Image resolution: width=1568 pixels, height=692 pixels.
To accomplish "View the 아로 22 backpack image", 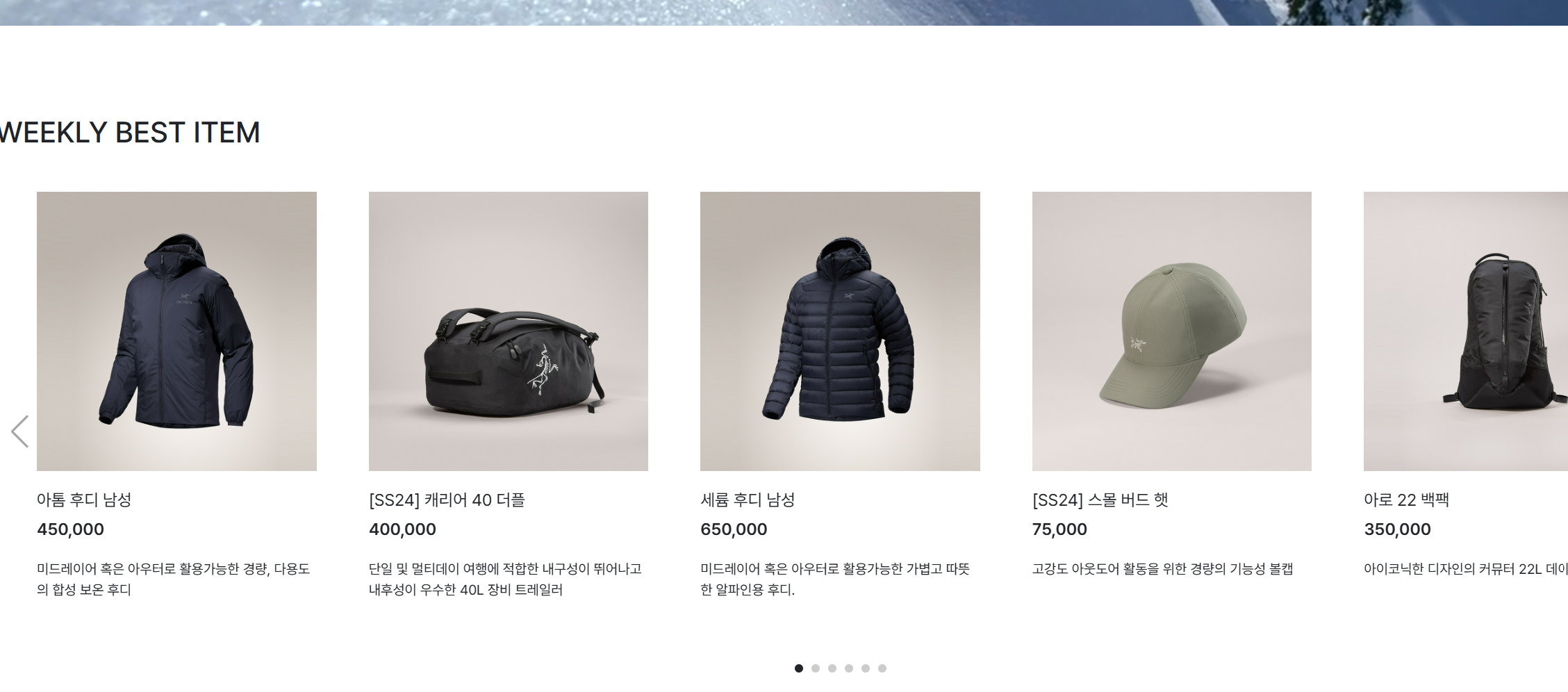I will [x=1466, y=331].
